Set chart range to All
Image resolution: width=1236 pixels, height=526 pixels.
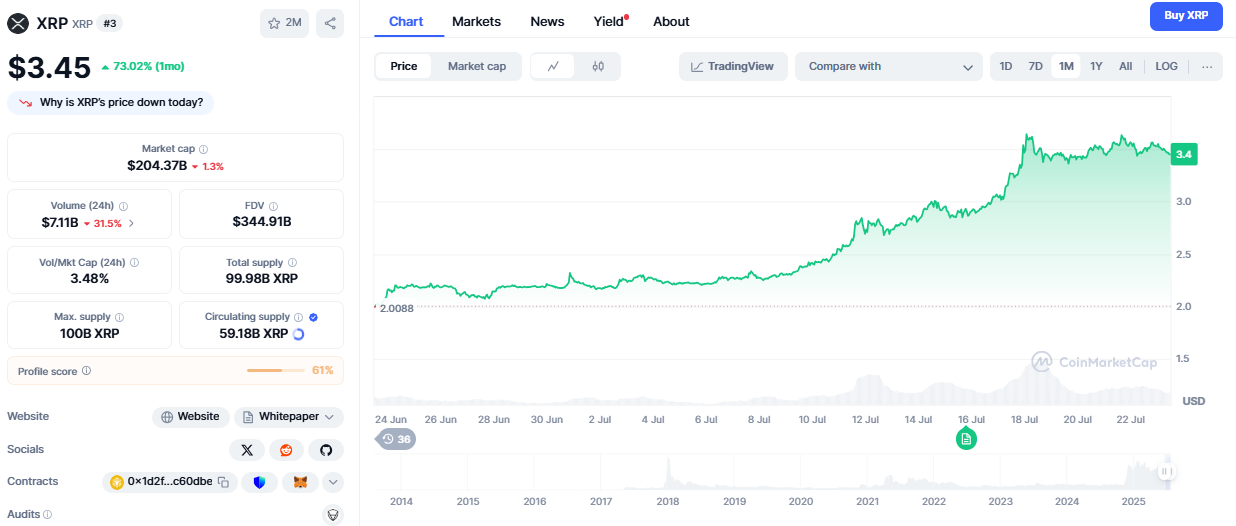[1126, 67]
